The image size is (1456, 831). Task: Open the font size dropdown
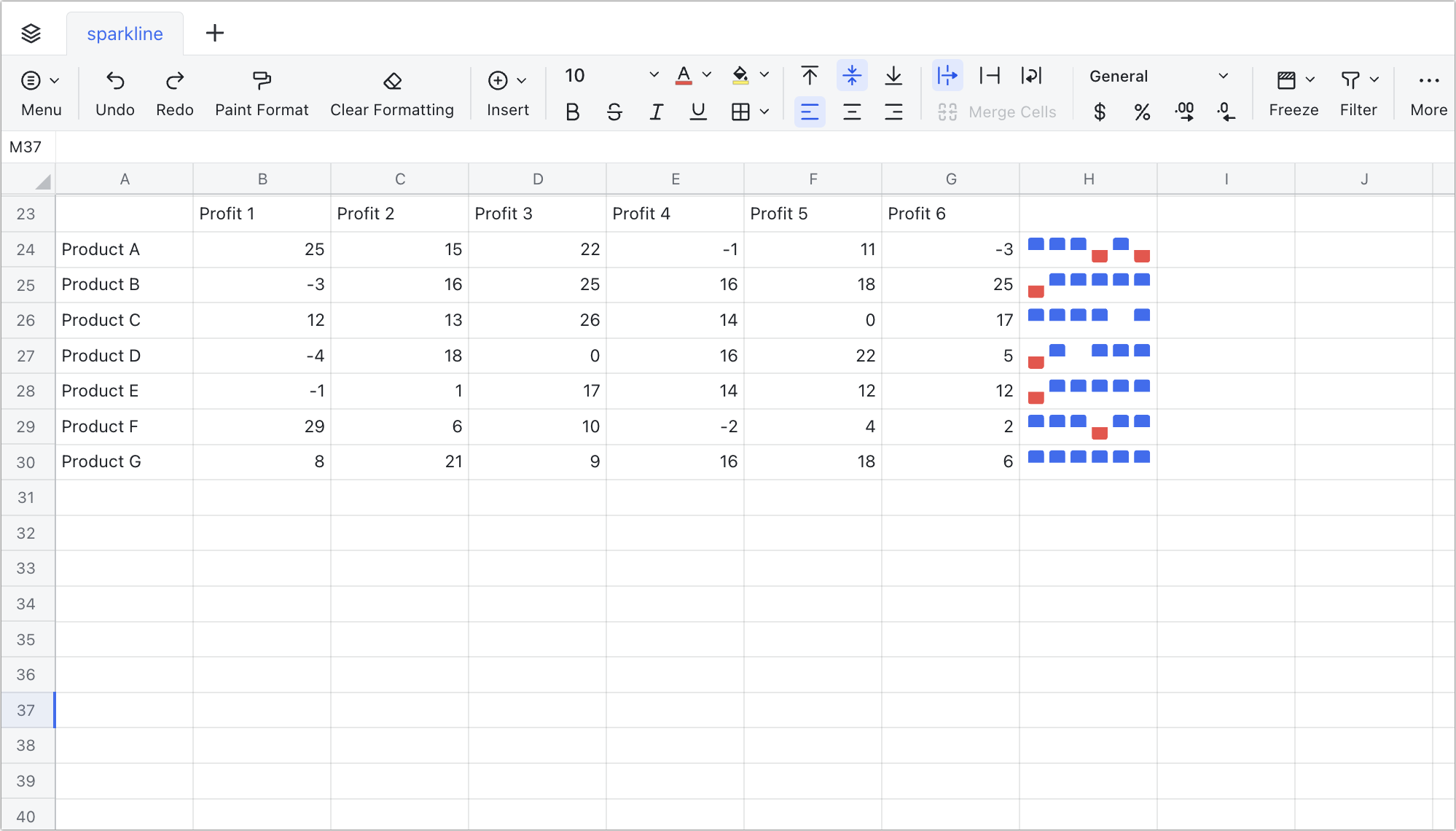[654, 75]
